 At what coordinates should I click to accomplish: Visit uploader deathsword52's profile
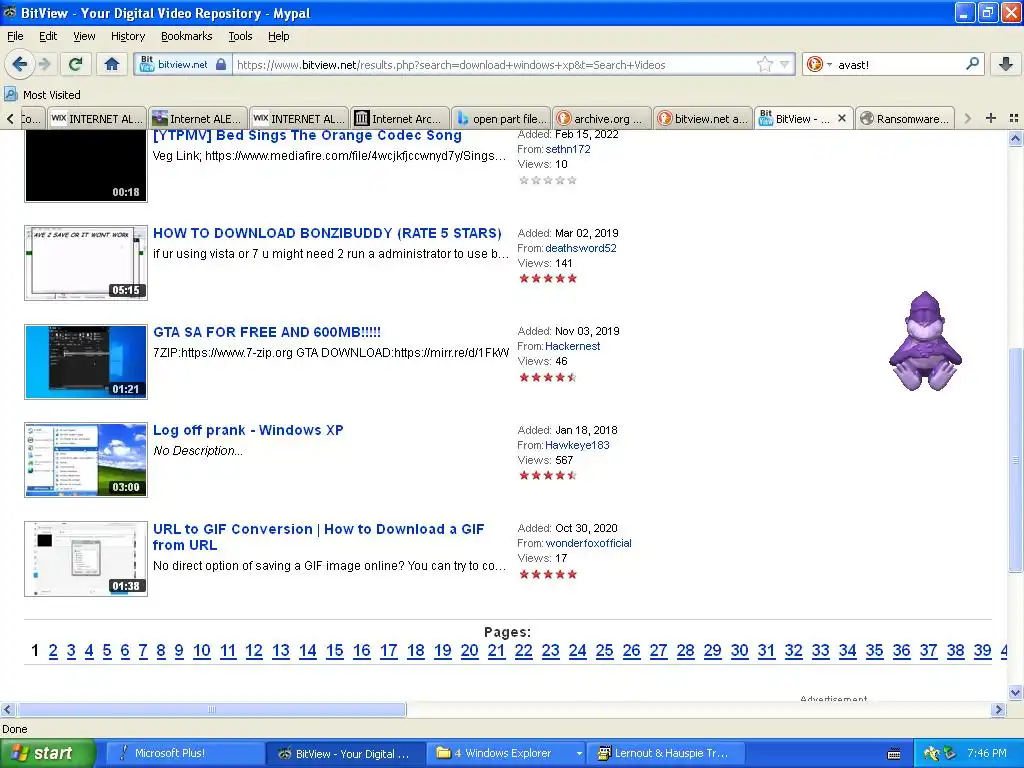[581, 248]
